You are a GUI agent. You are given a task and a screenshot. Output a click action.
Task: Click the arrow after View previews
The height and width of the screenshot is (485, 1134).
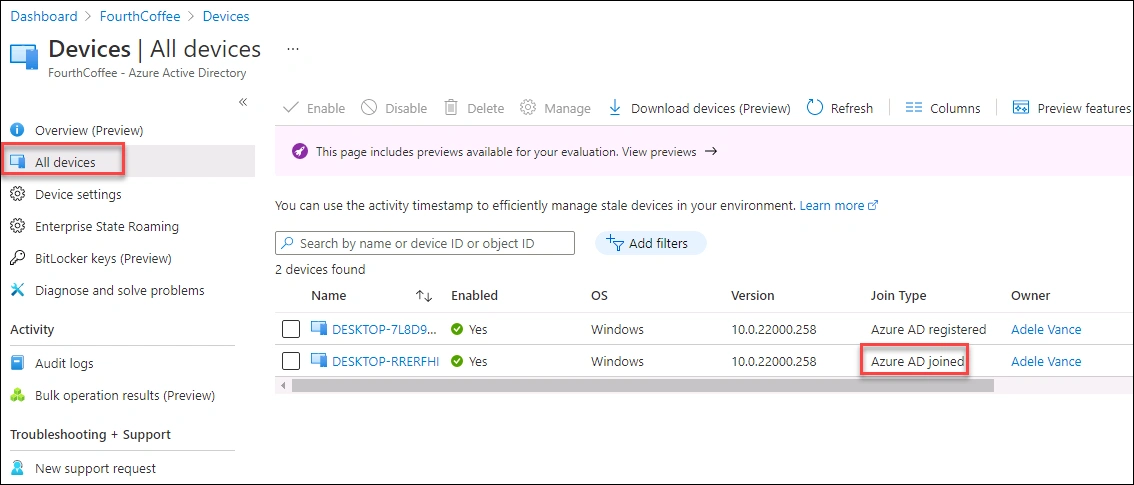click(x=710, y=152)
